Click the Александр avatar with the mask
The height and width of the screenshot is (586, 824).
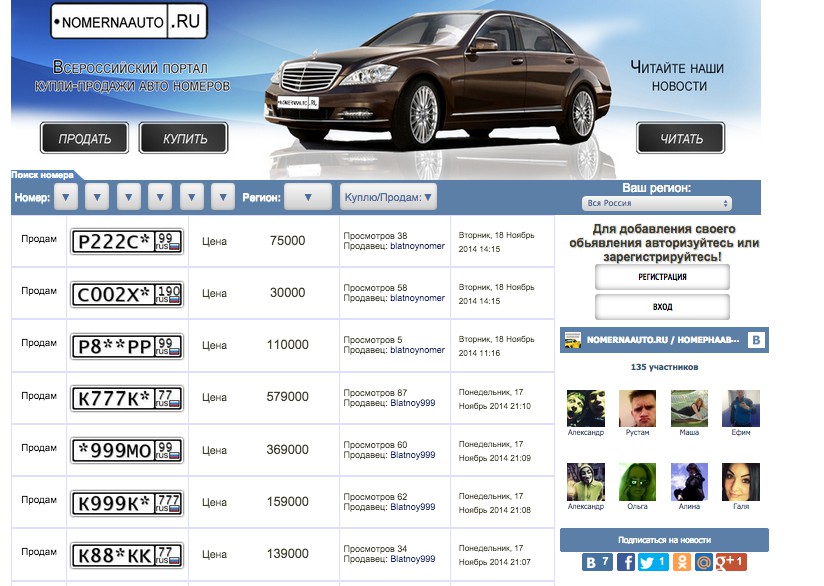coord(586,482)
